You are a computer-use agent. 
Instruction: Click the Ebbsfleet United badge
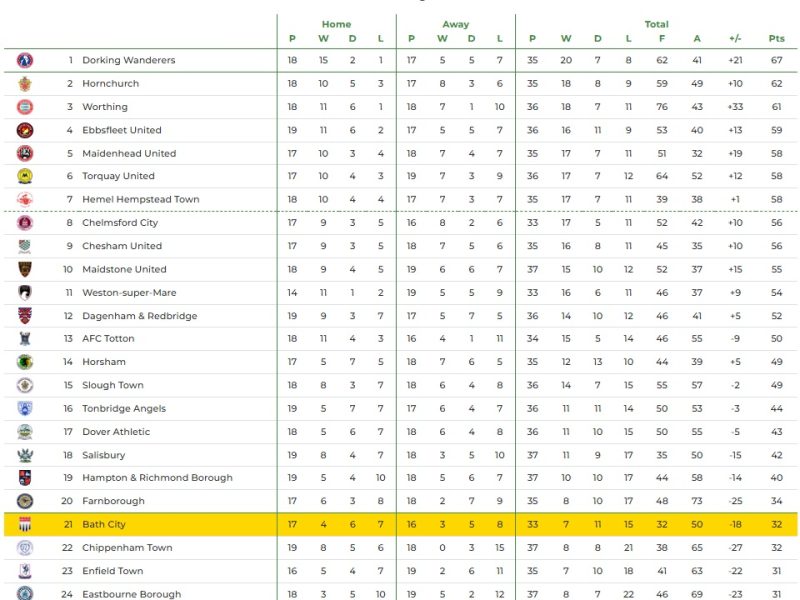[25, 130]
